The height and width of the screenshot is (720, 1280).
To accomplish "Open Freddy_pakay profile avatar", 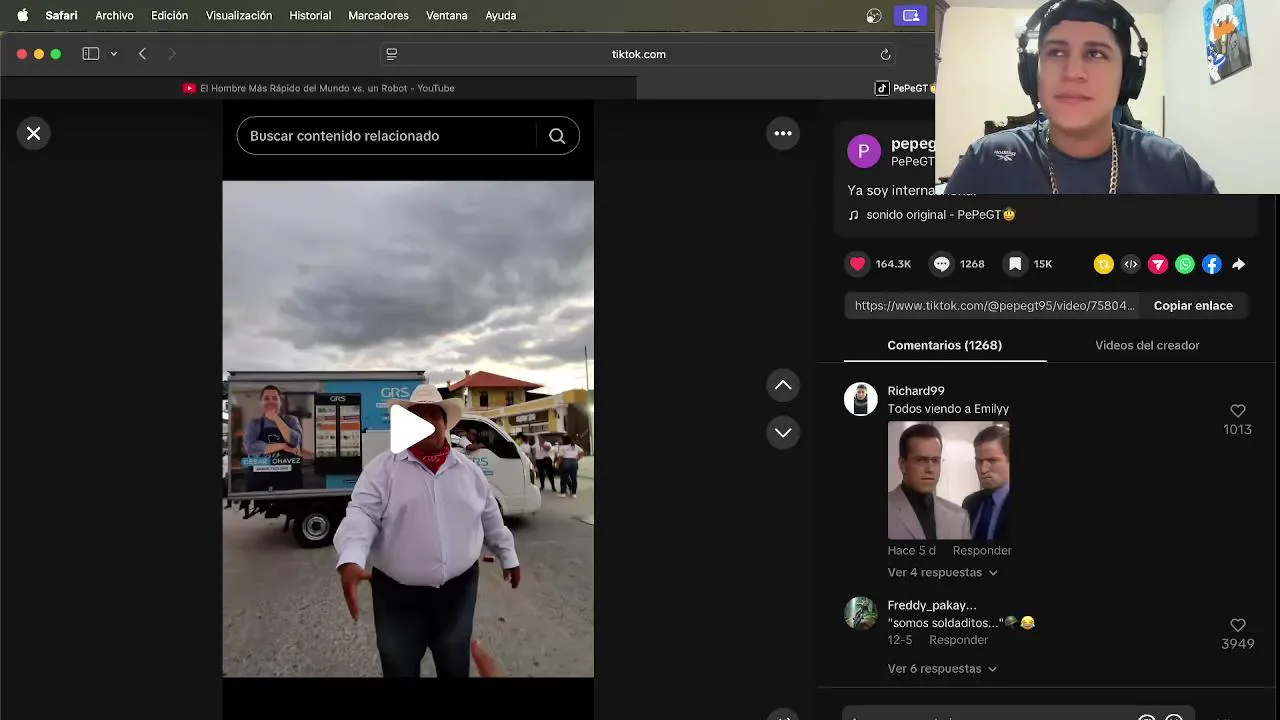I will [860, 613].
